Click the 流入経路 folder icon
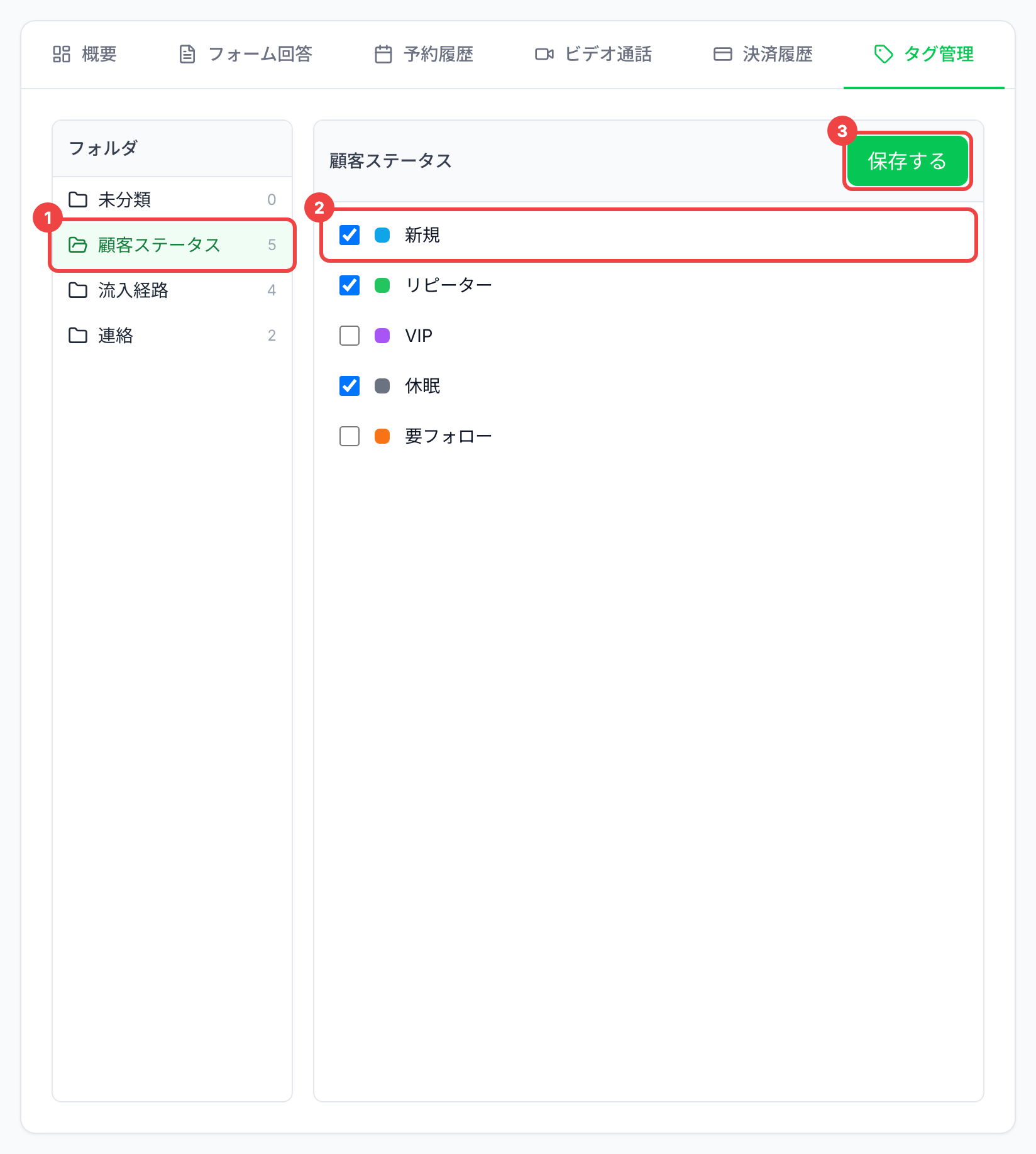Image resolution: width=1036 pixels, height=1154 pixels. pyautogui.click(x=78, y=290)
